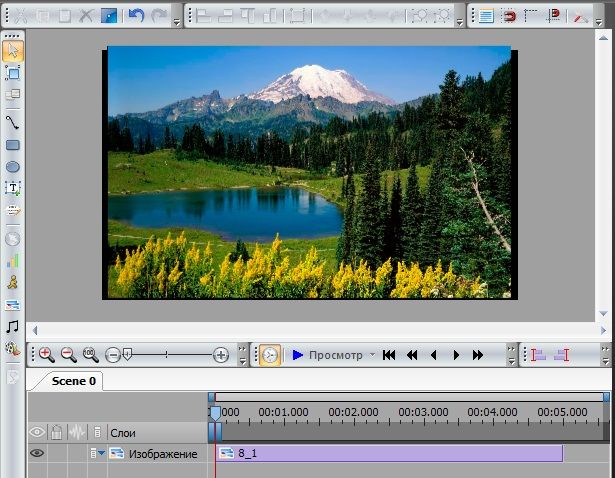
Task: Click the film reel video tool
Action: click(x=13, y=349)
